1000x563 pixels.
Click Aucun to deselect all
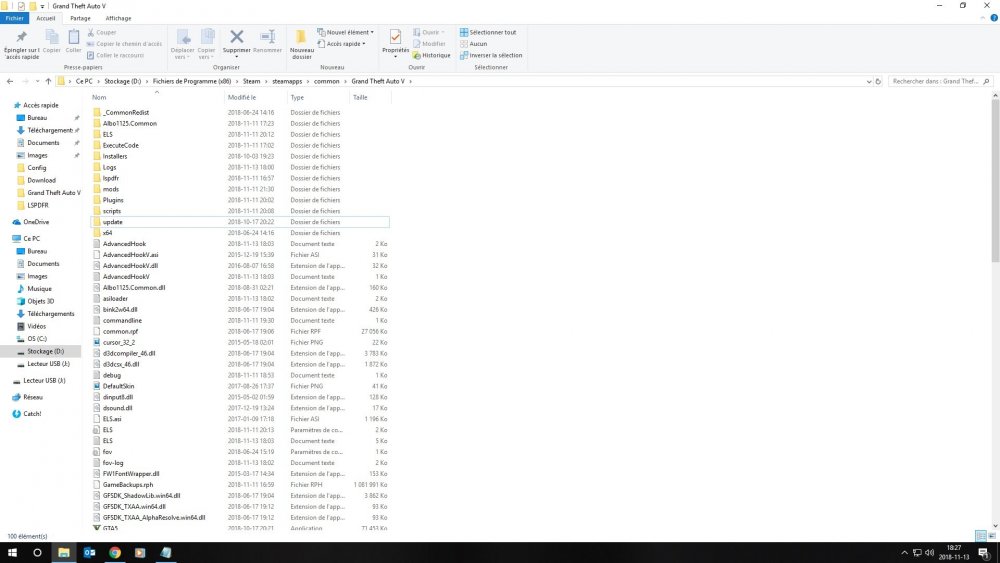pos(473,44)
